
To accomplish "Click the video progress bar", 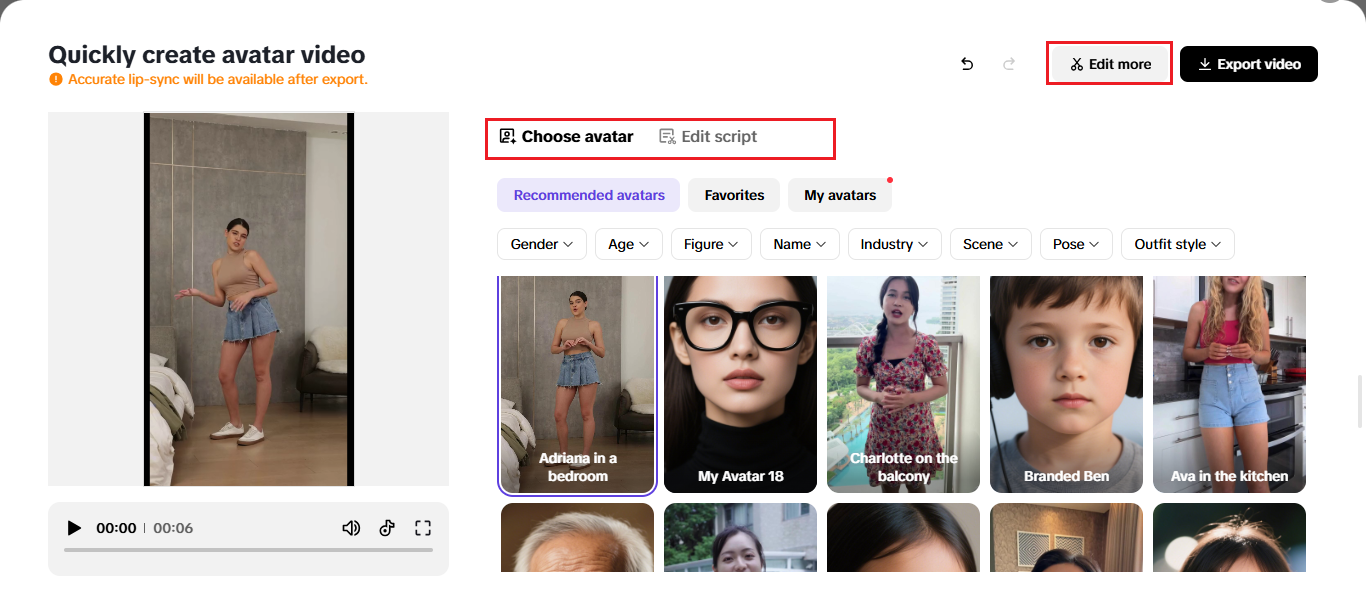I will tap(248, 550).
